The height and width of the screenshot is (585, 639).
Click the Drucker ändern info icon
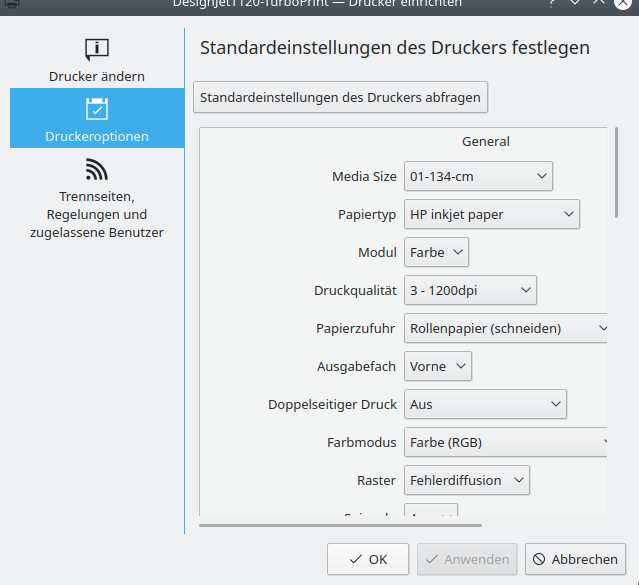[97, 49]
